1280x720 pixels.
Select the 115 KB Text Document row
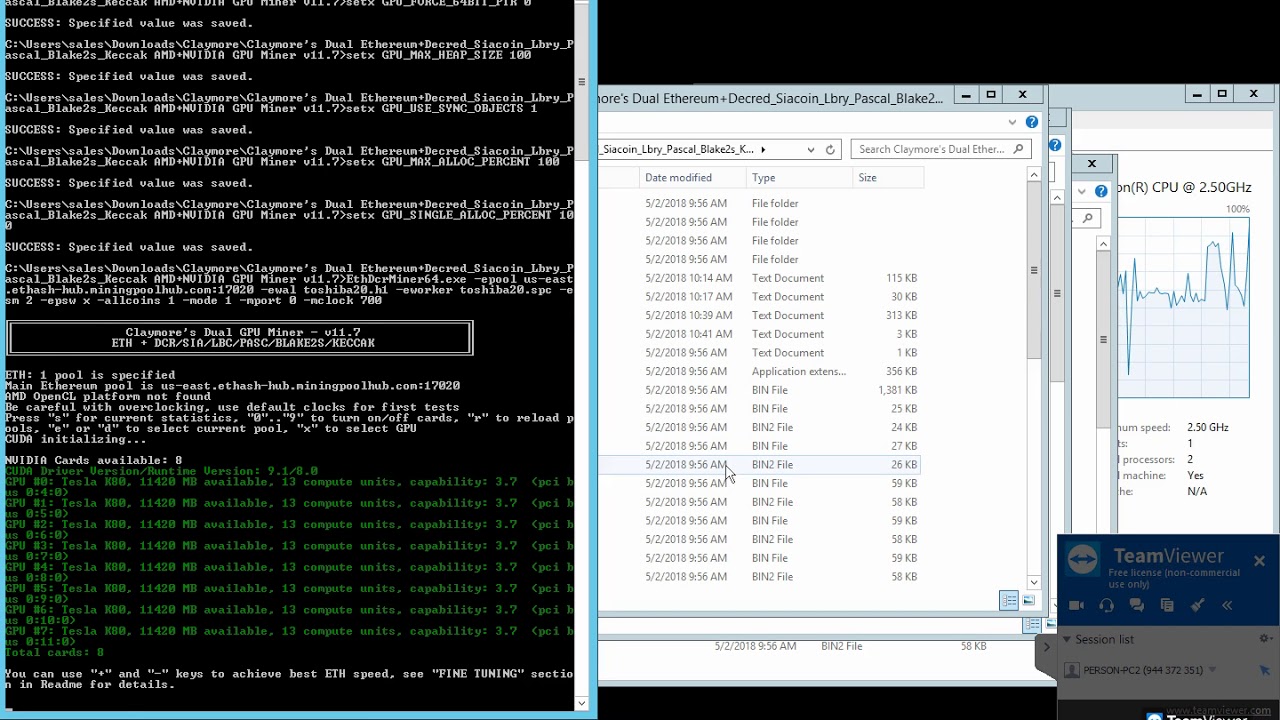point(760,278)
